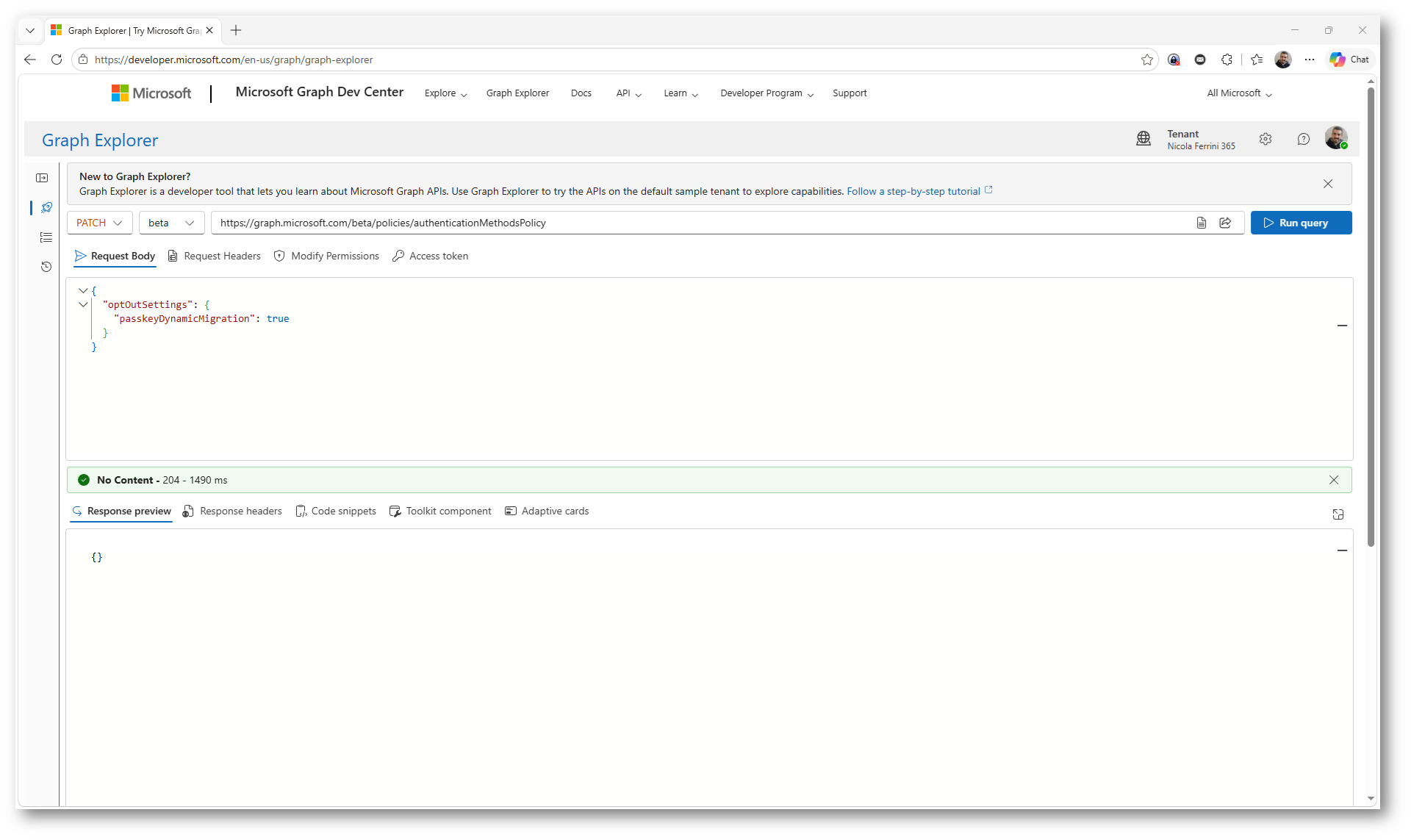
Task: Open the browser profile avatar in toolbar
Action: pos(1283,60)
